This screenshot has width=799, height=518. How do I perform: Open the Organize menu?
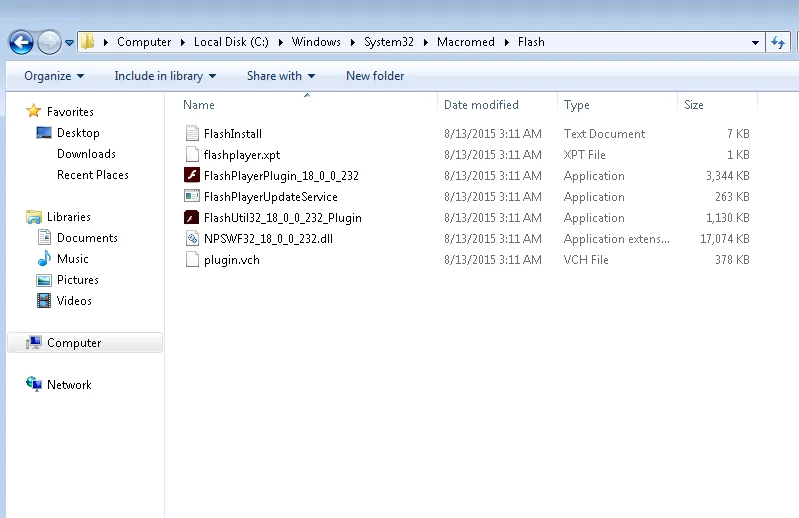click(x=54, y=76)
